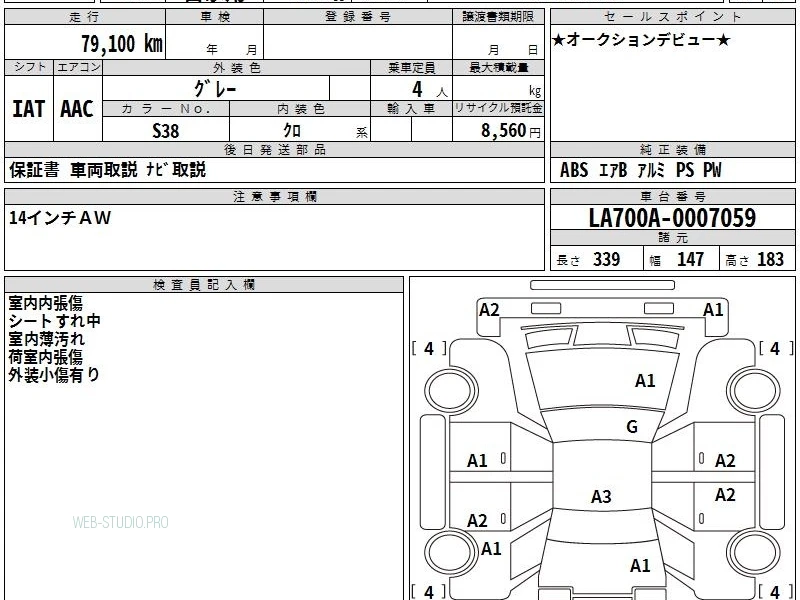Select the A3 mark on the roof
The width and height of the screenshot is (800, 600).
tap(601, 496)
